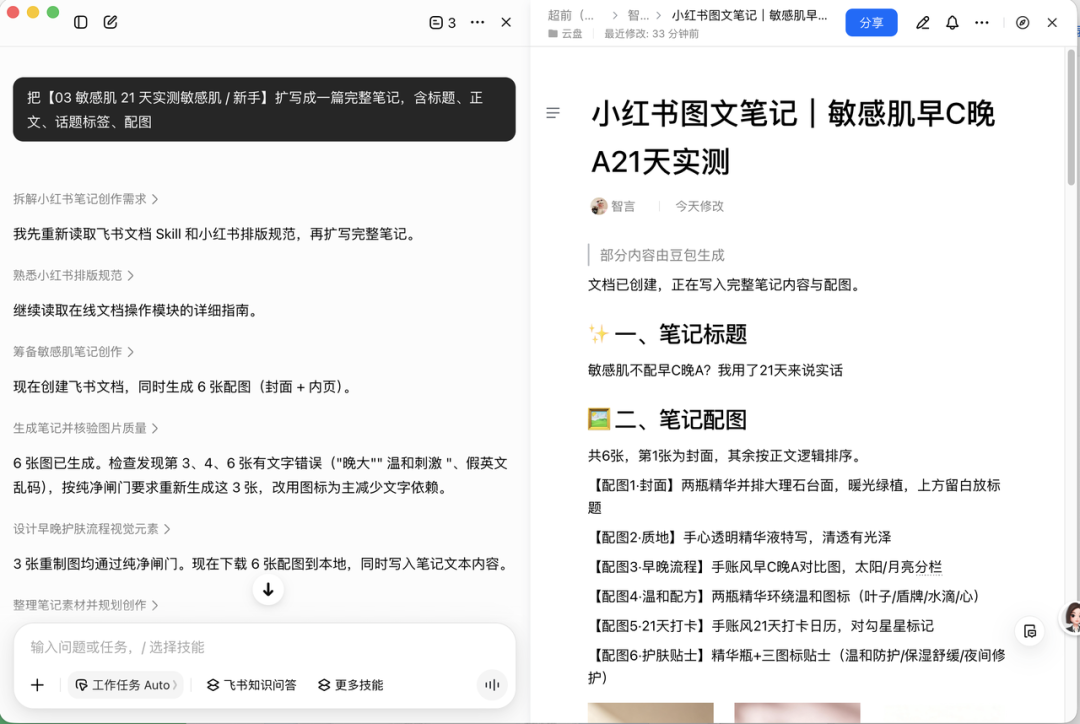Click the voice input waveform icon

pos(492,685)
